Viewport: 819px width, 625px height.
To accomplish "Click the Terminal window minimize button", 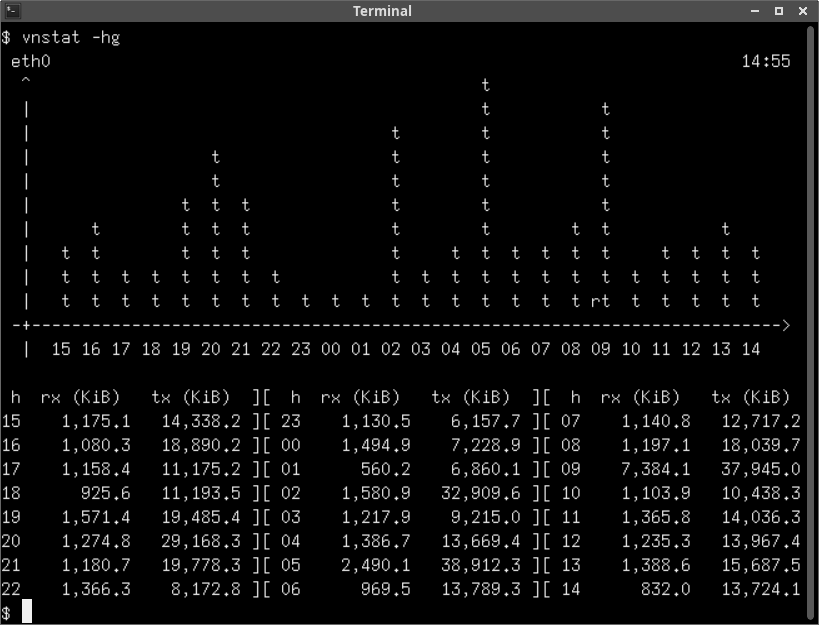I will 755,11.
